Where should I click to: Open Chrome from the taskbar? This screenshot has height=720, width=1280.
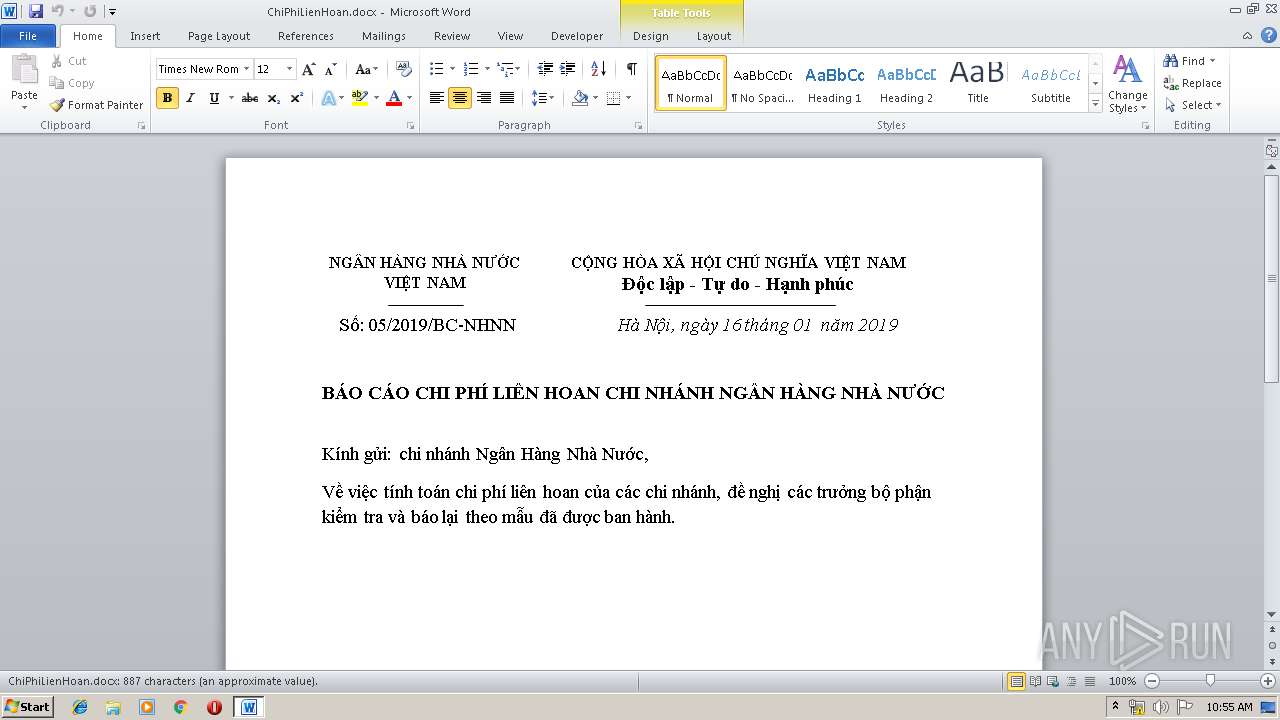coord(181,707)
